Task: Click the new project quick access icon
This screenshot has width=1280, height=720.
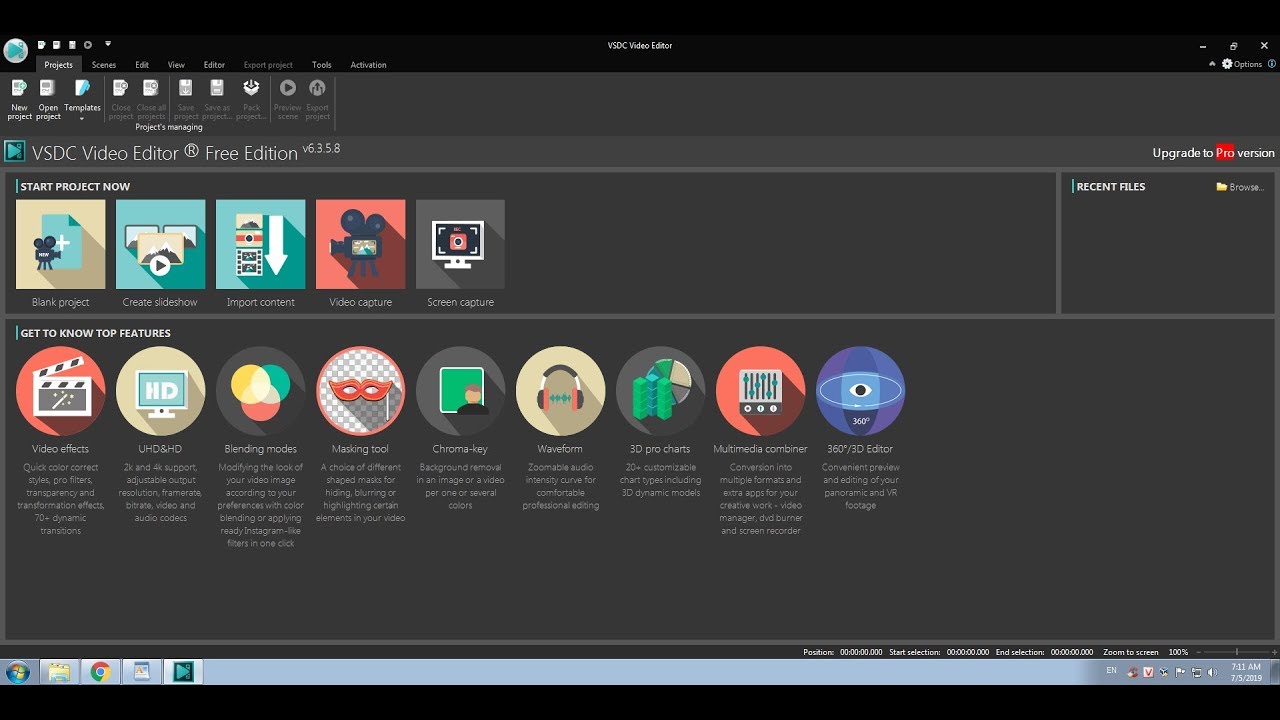Action: coord(42,45)
